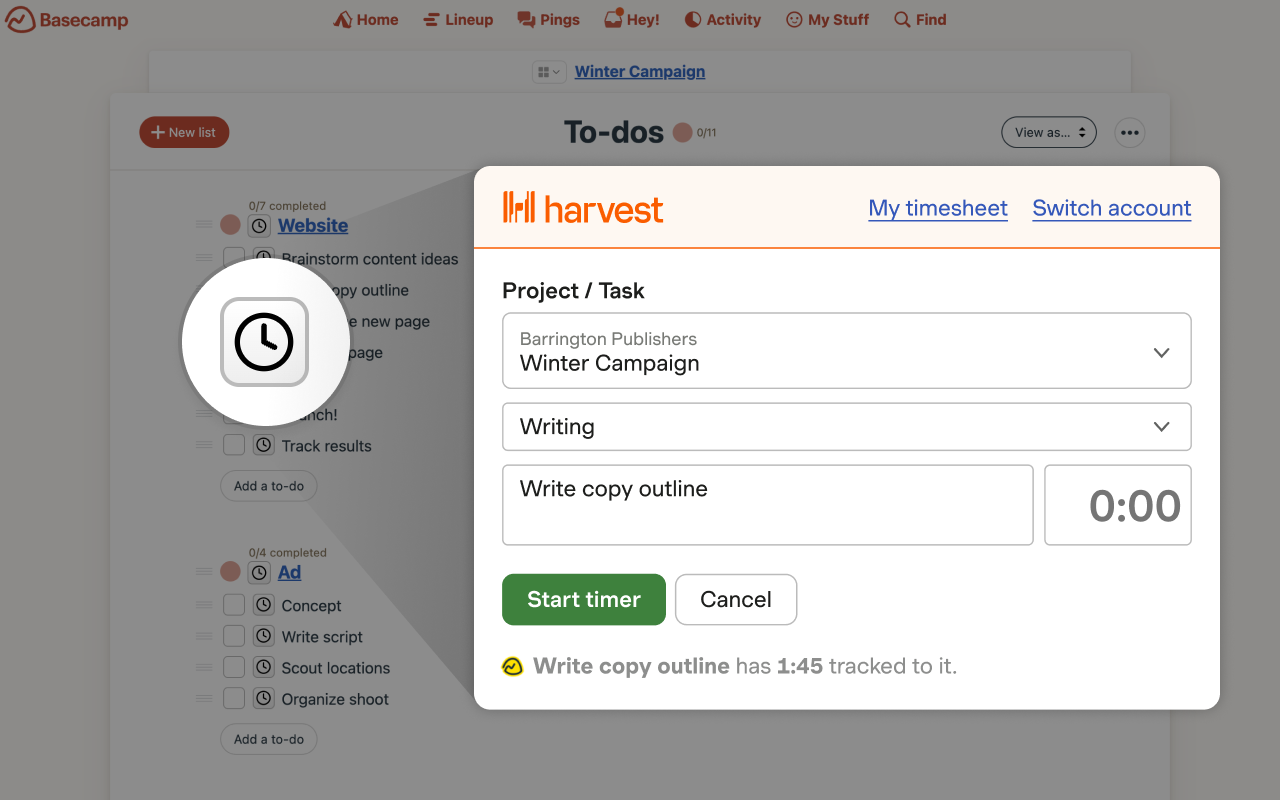Click the three-dot options menu icon
The width and height of the screenshot is (1280, 800).
point(1129,132)
